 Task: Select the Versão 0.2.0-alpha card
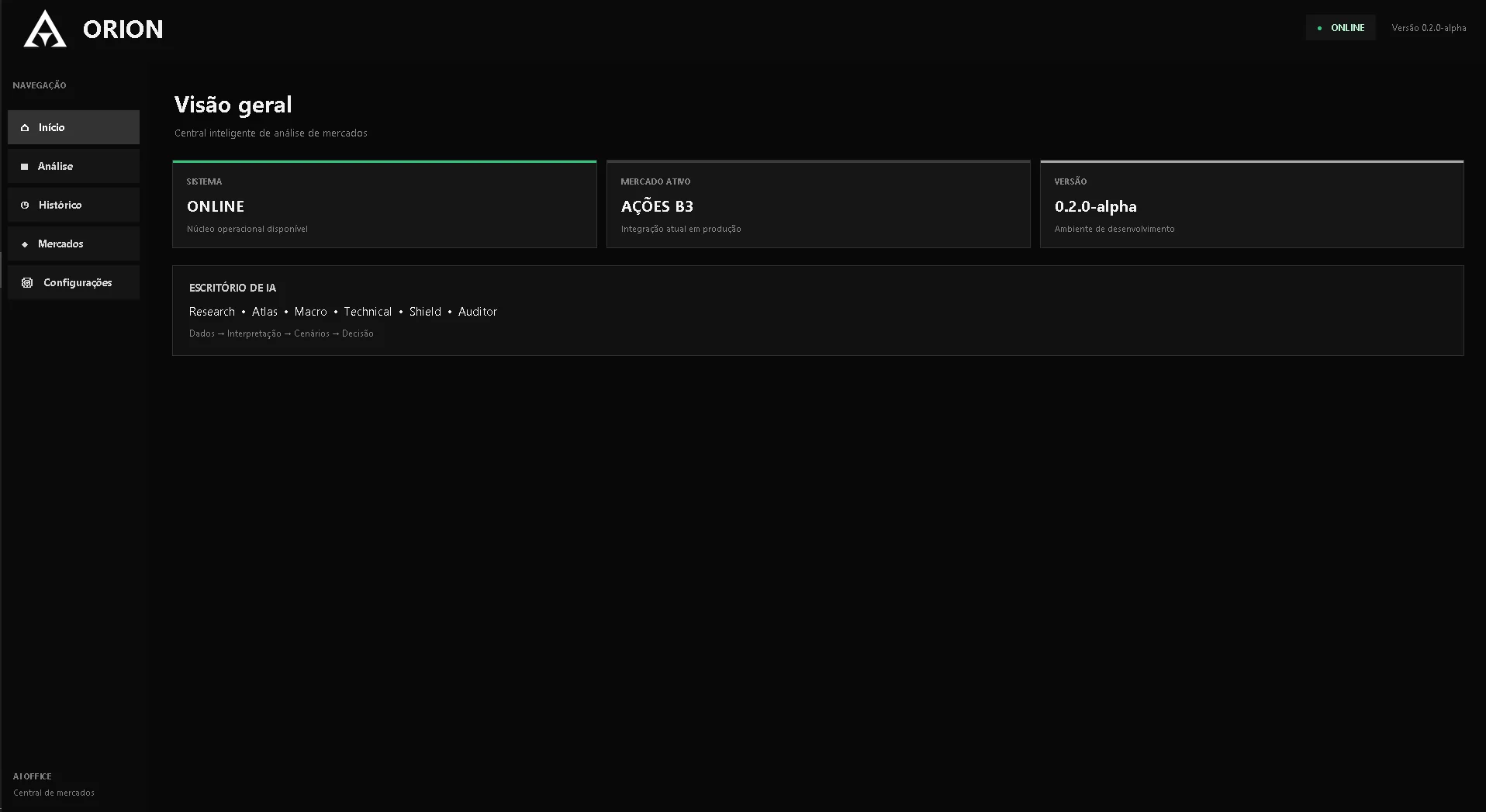1252,204
